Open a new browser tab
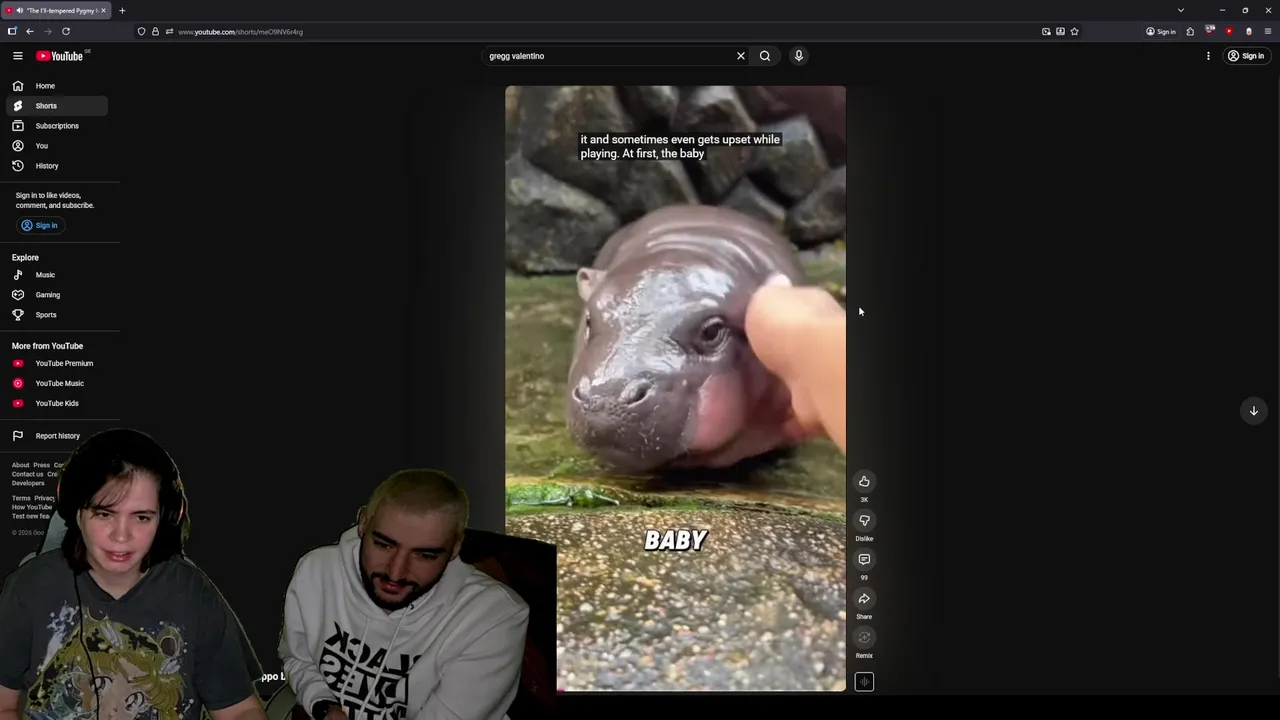 [x=122, y=11]
